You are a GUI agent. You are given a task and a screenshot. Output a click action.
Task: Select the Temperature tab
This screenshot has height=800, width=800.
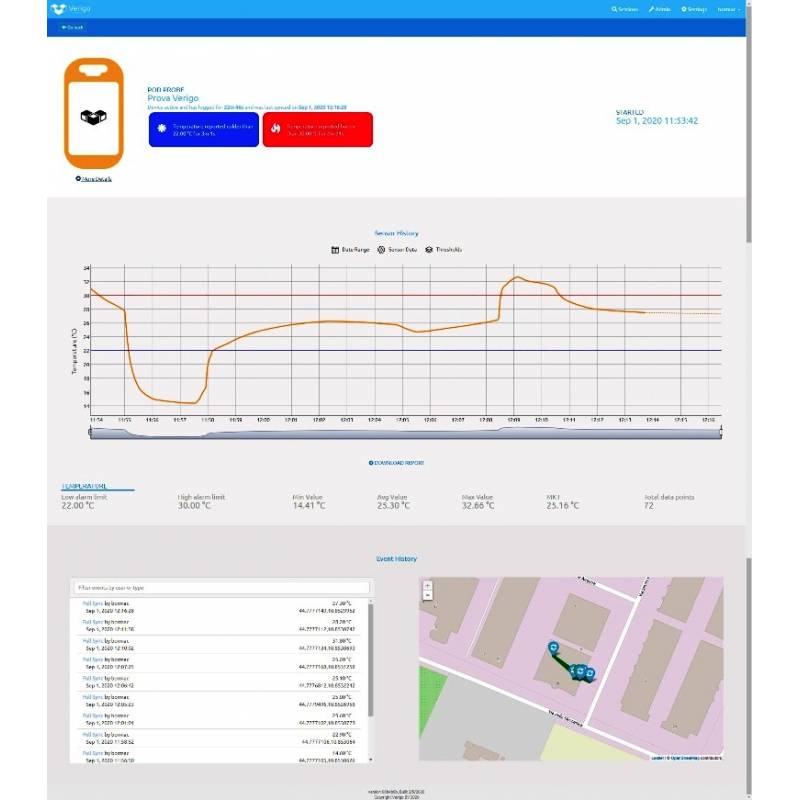[84, 487]
